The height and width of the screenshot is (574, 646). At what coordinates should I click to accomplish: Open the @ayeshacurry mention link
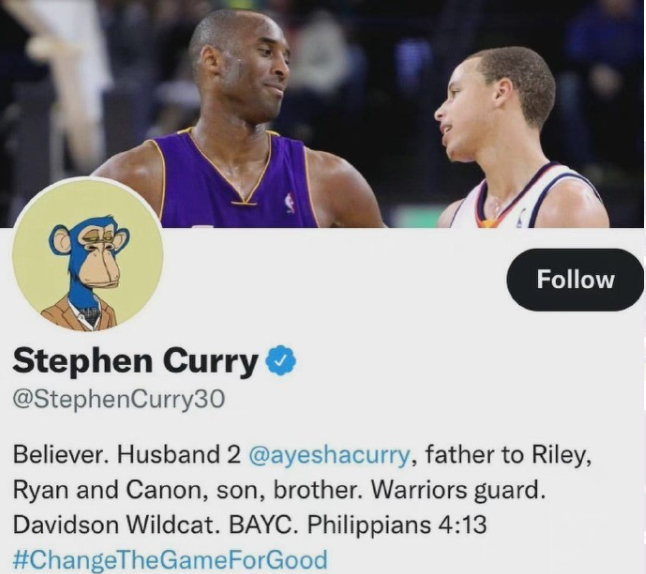pos(330,455)
